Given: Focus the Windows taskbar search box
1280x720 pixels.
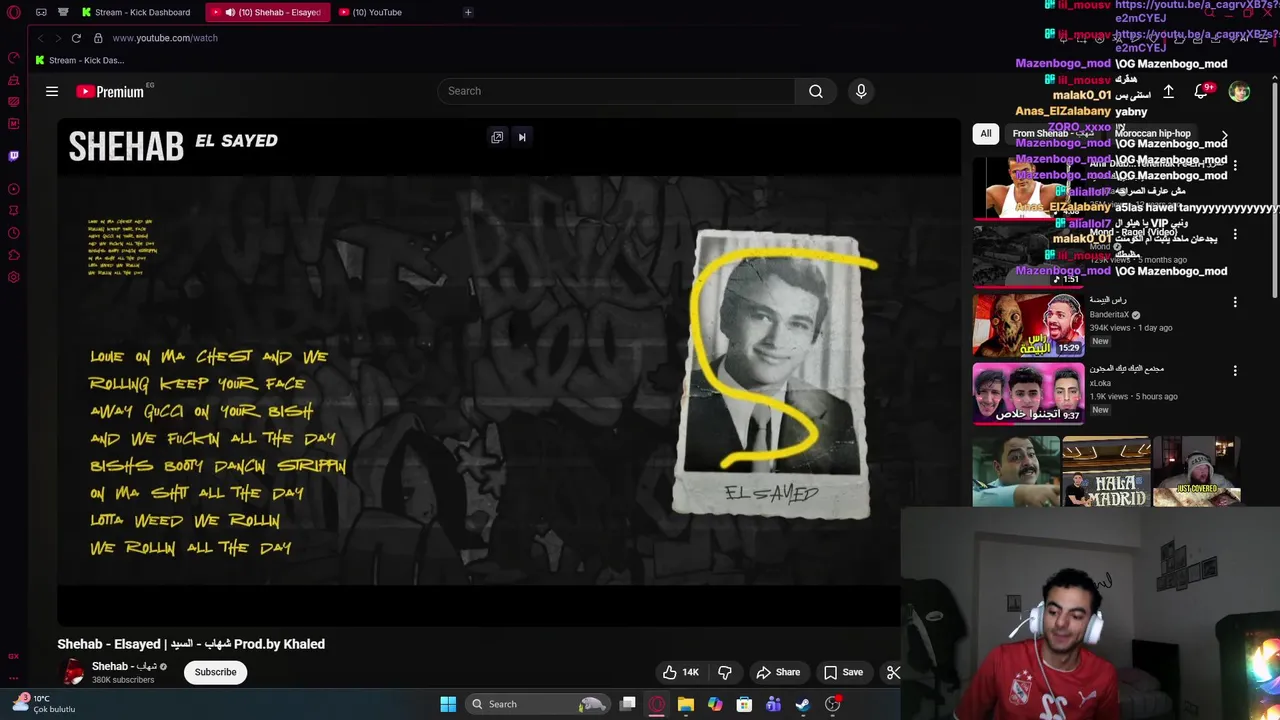Looking at the screenshot, I should pyautogui.click(x=538, y=704).
